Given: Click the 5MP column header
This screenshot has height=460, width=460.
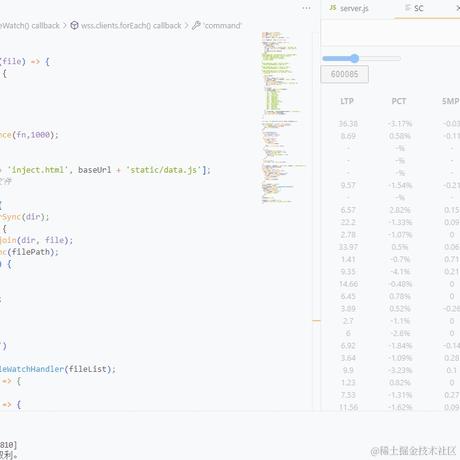Looking at the screenshot, I should [x=451, y=101].
